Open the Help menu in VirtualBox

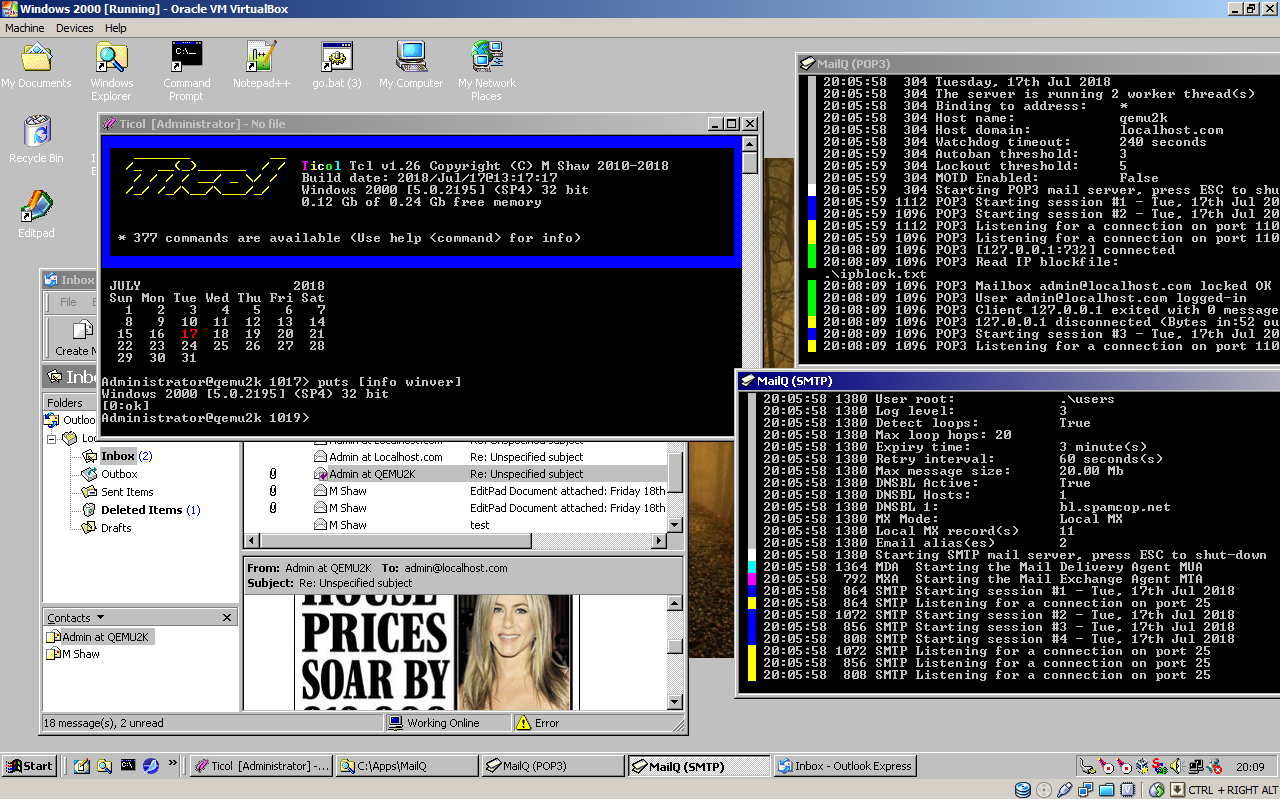coord(116,28)
